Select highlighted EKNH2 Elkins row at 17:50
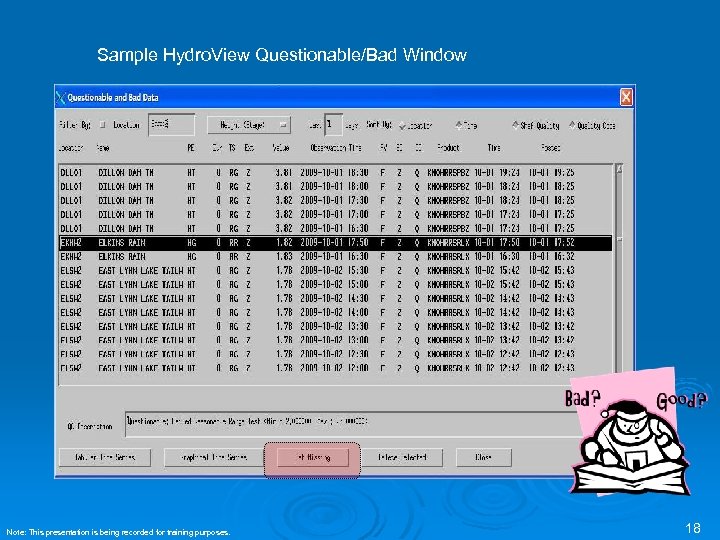The image size is (720, 540). pos(336,243)
